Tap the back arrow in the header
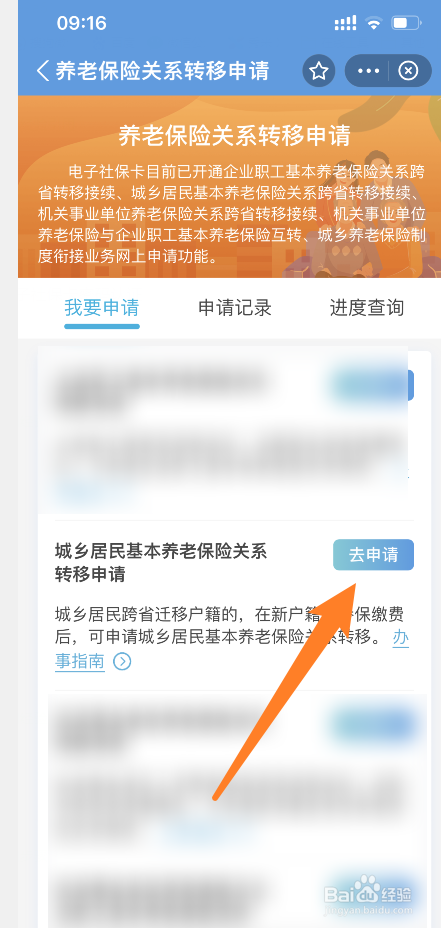This screenshot has height=928, width=441. click(43, 71)
